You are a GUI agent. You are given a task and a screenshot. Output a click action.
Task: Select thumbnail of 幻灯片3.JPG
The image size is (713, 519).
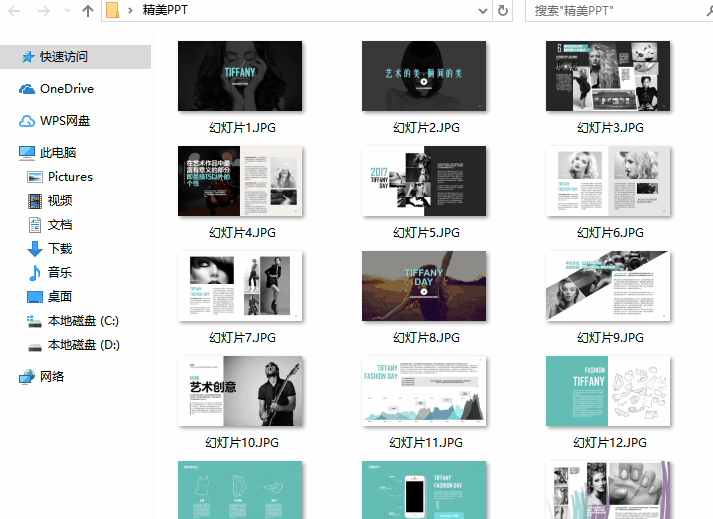608,76
